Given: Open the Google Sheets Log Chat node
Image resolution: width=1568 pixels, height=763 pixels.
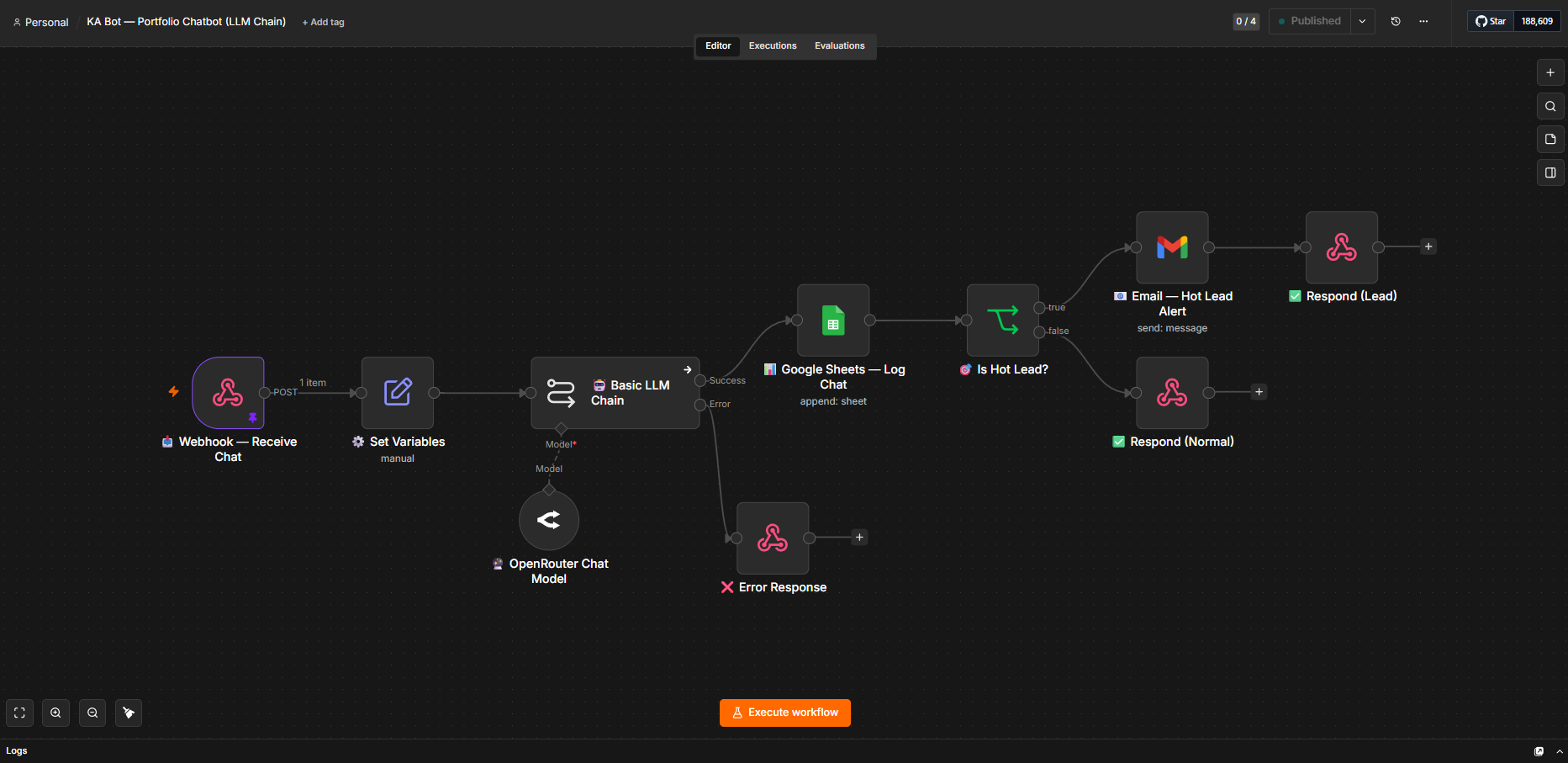Looking at the screenshot, I should coord(833,321).
